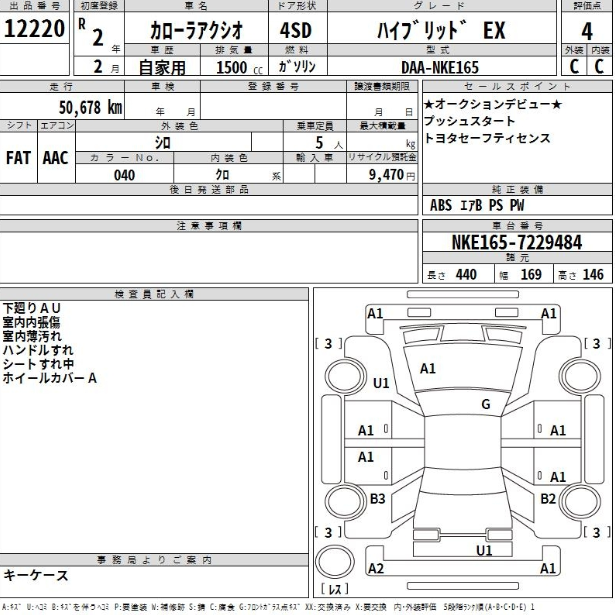Select the U1 mark near the trunk

pos(484,550)
